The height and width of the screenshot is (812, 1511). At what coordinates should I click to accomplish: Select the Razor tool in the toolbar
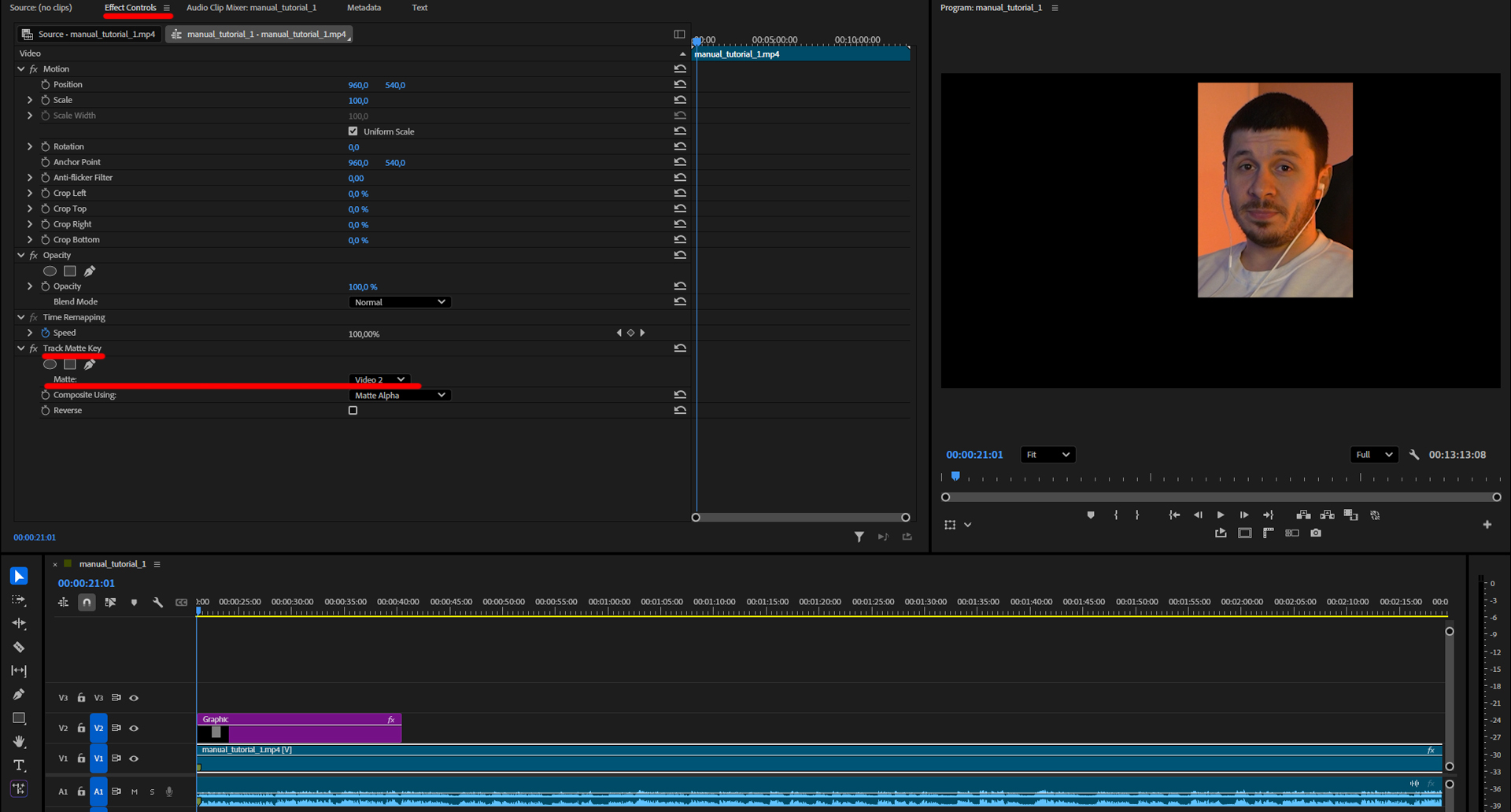pyautogui.click(x=19, y=647)
